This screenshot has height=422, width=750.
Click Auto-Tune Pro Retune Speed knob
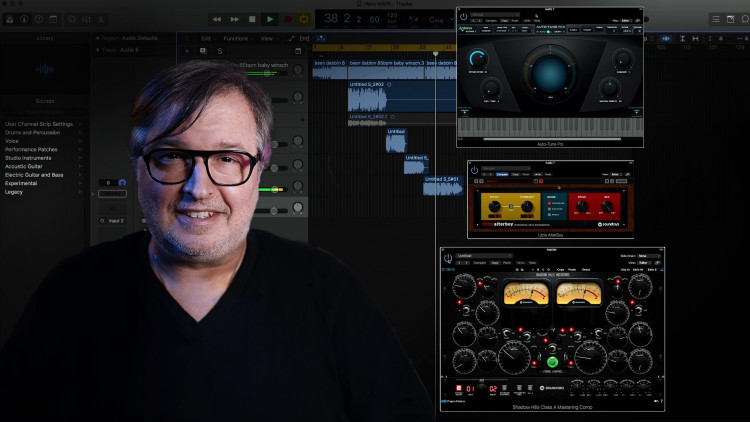pos(478,59)
